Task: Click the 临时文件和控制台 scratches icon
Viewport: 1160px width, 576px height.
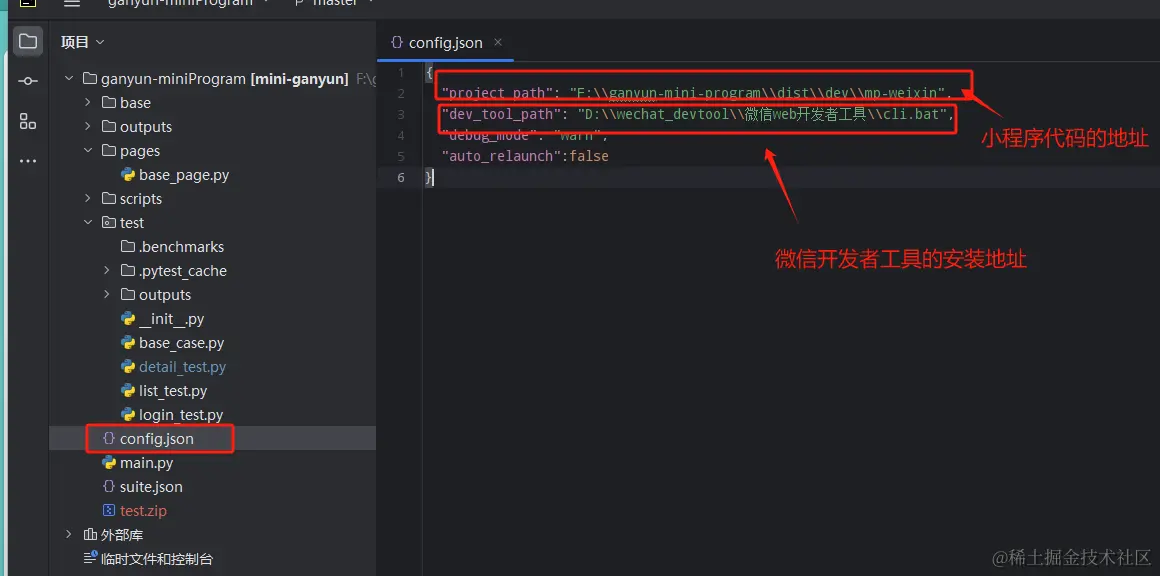Action: tap(90, 558)
